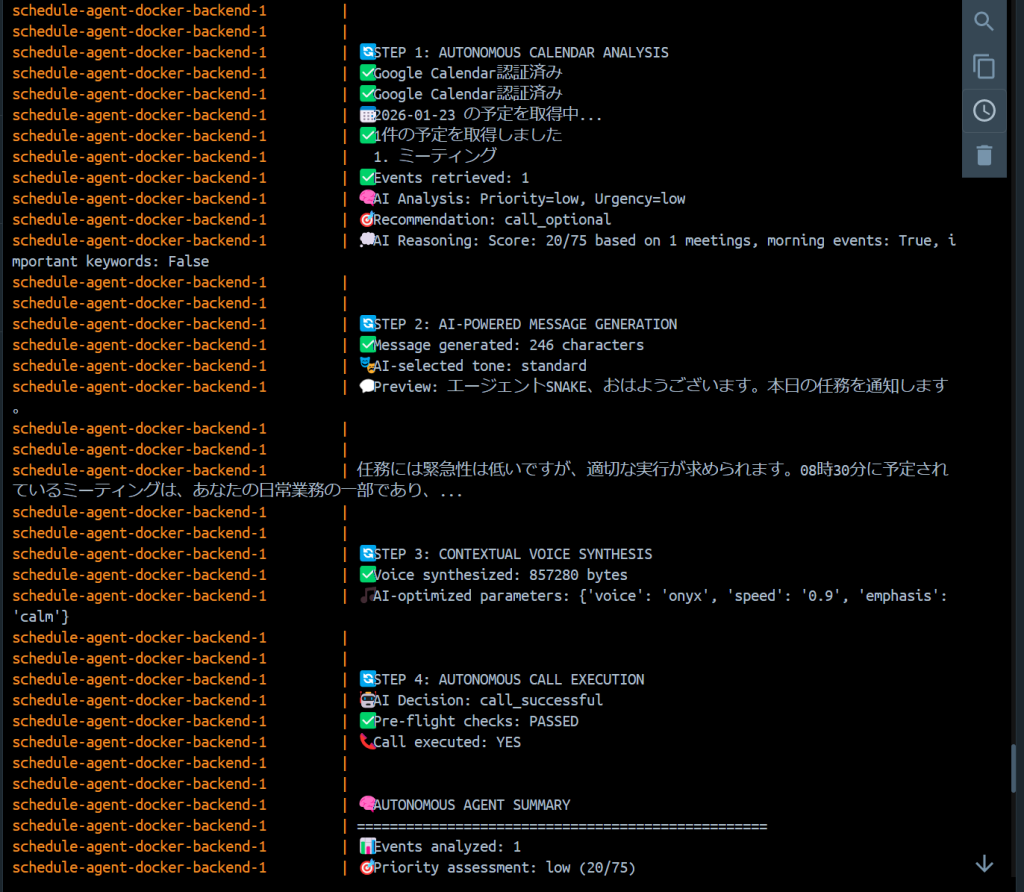The width and height of the screenshot is (1024, 892).
Task: Click the AUTONOMOUS AGENT SUMMARY heading text
Action: pyautogui.click(x=471, y=805)
